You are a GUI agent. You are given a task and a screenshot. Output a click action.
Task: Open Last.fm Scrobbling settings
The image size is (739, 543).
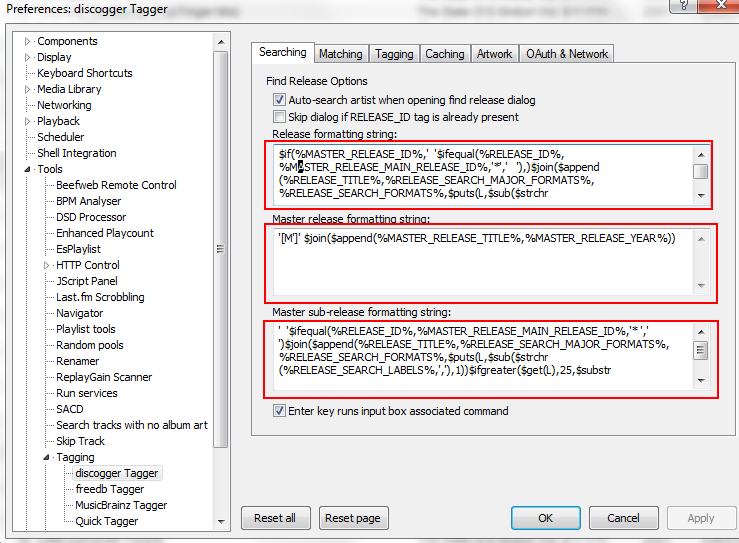pyautogui.click(x=100, y=297)
